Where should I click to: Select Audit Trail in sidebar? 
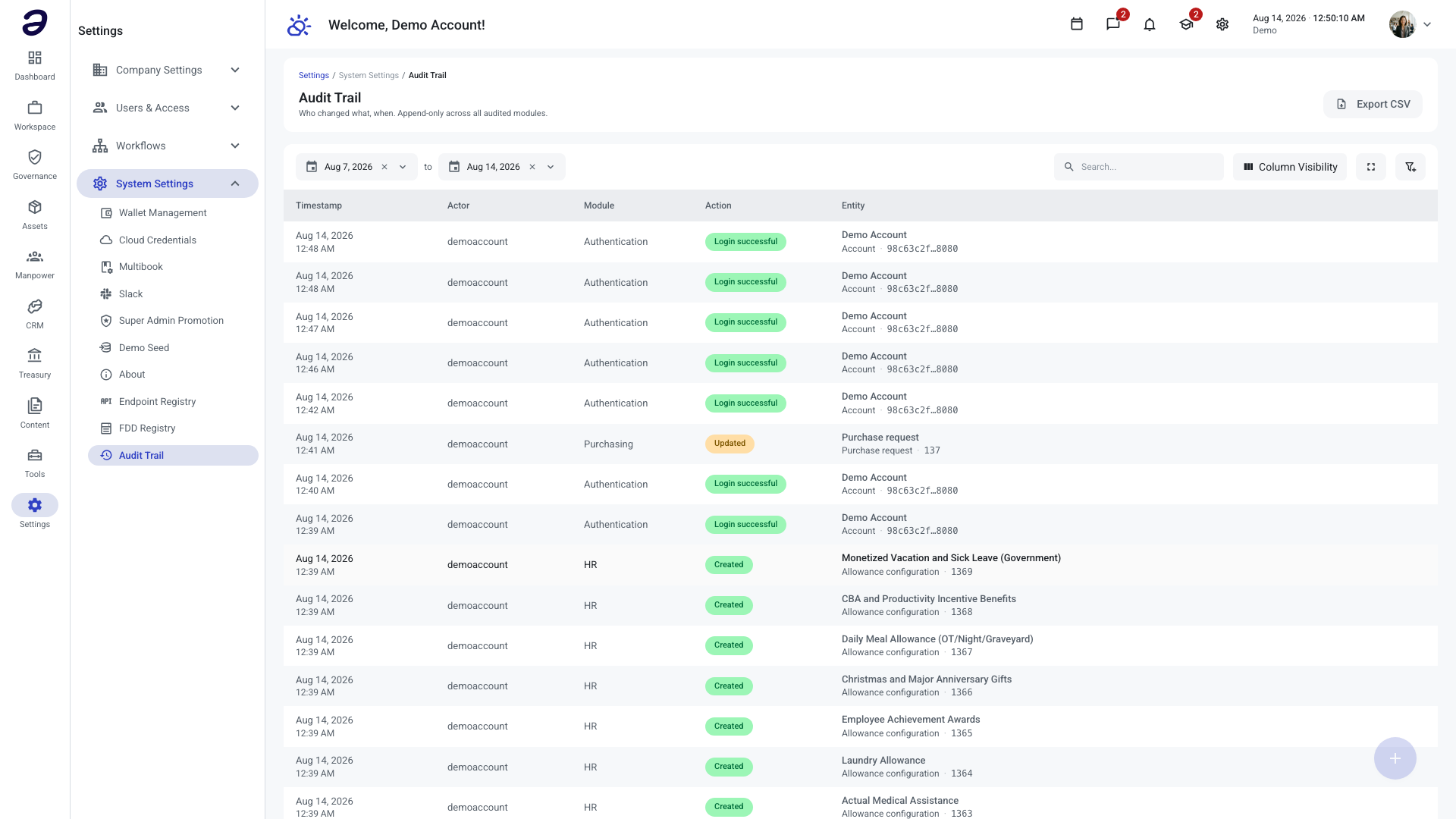tap(173, 455)
